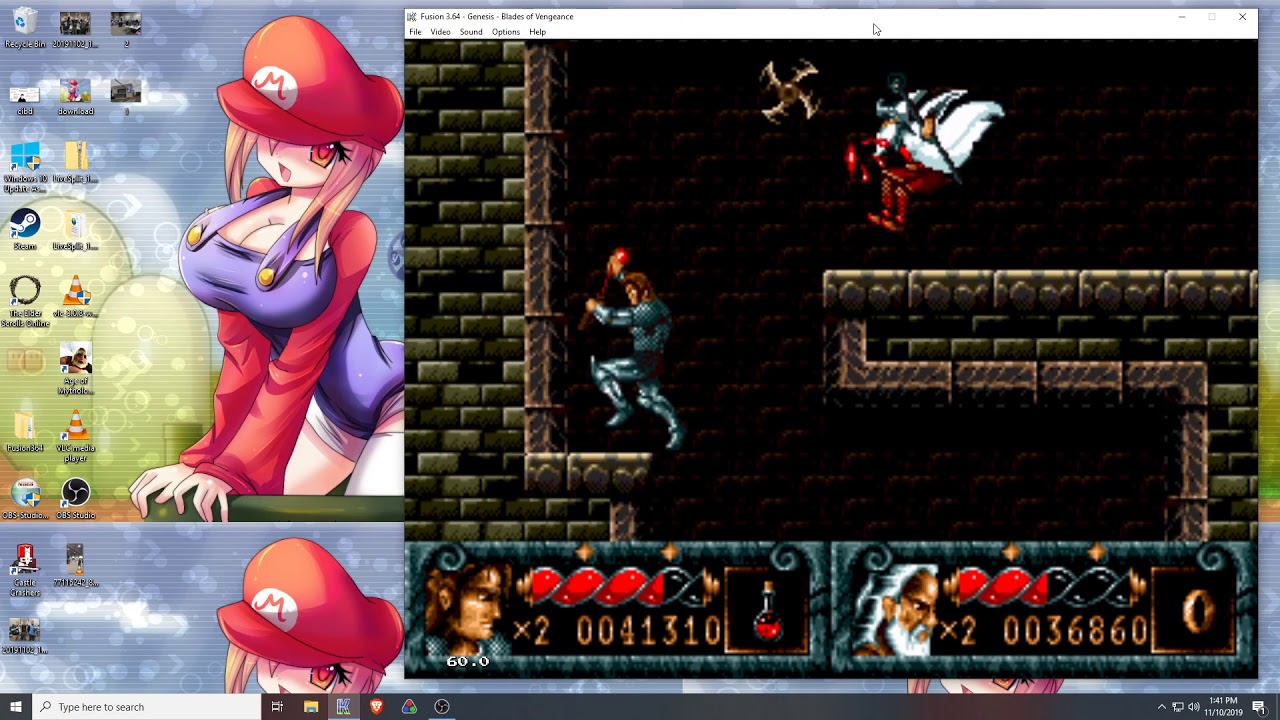This screenshot has width=1280, height=720.
Task: Open File Explorer from the taskbar
Action: (x=311, y=707)
